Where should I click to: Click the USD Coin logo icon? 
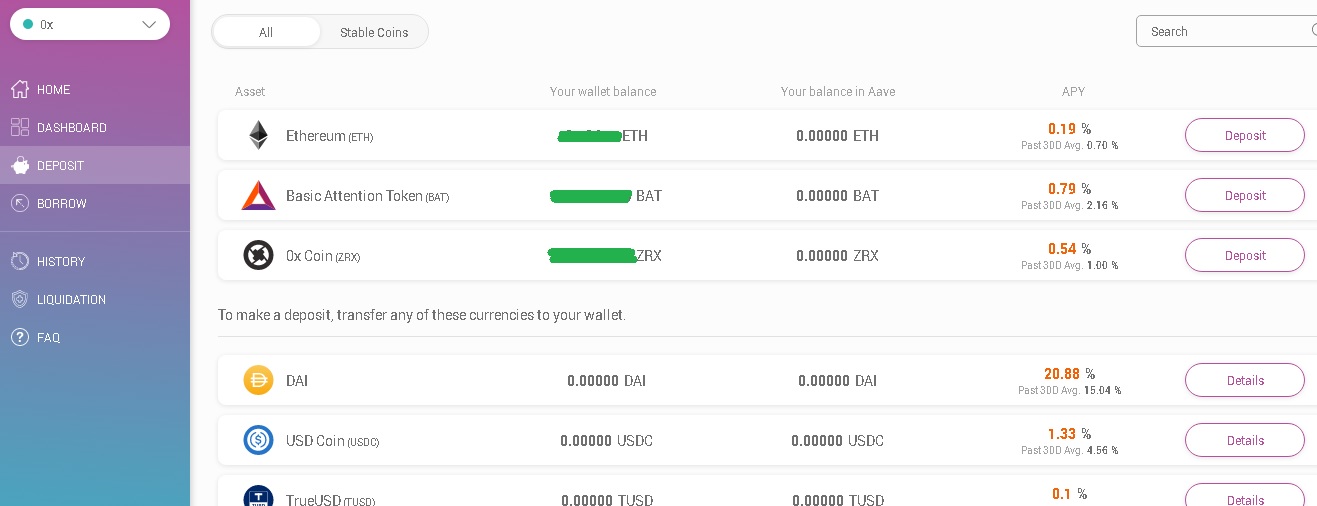(x=258, y=440)
